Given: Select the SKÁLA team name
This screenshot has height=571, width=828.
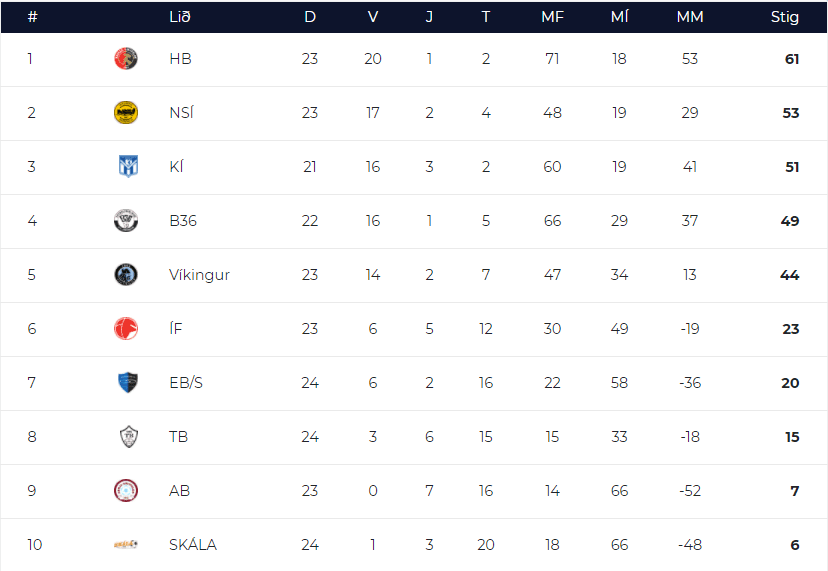Looking at the screenshot, I should tap(193, 545).
